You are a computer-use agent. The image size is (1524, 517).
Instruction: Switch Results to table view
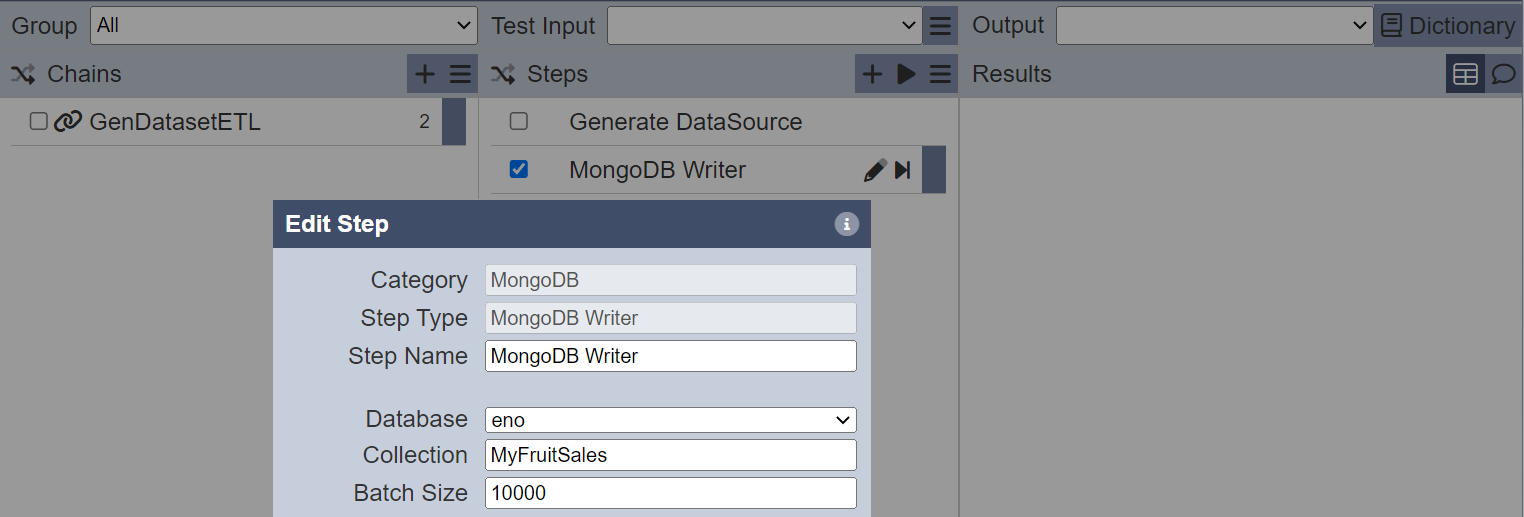pyautogui.click(x=1465, y=74)
